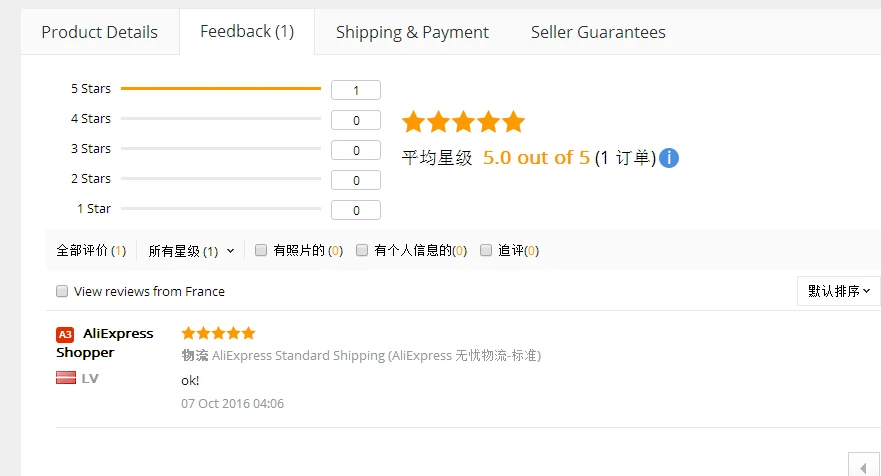Click the large five-star average rating
The width and height of the screenshot is (881, 476).
point(463,122)
